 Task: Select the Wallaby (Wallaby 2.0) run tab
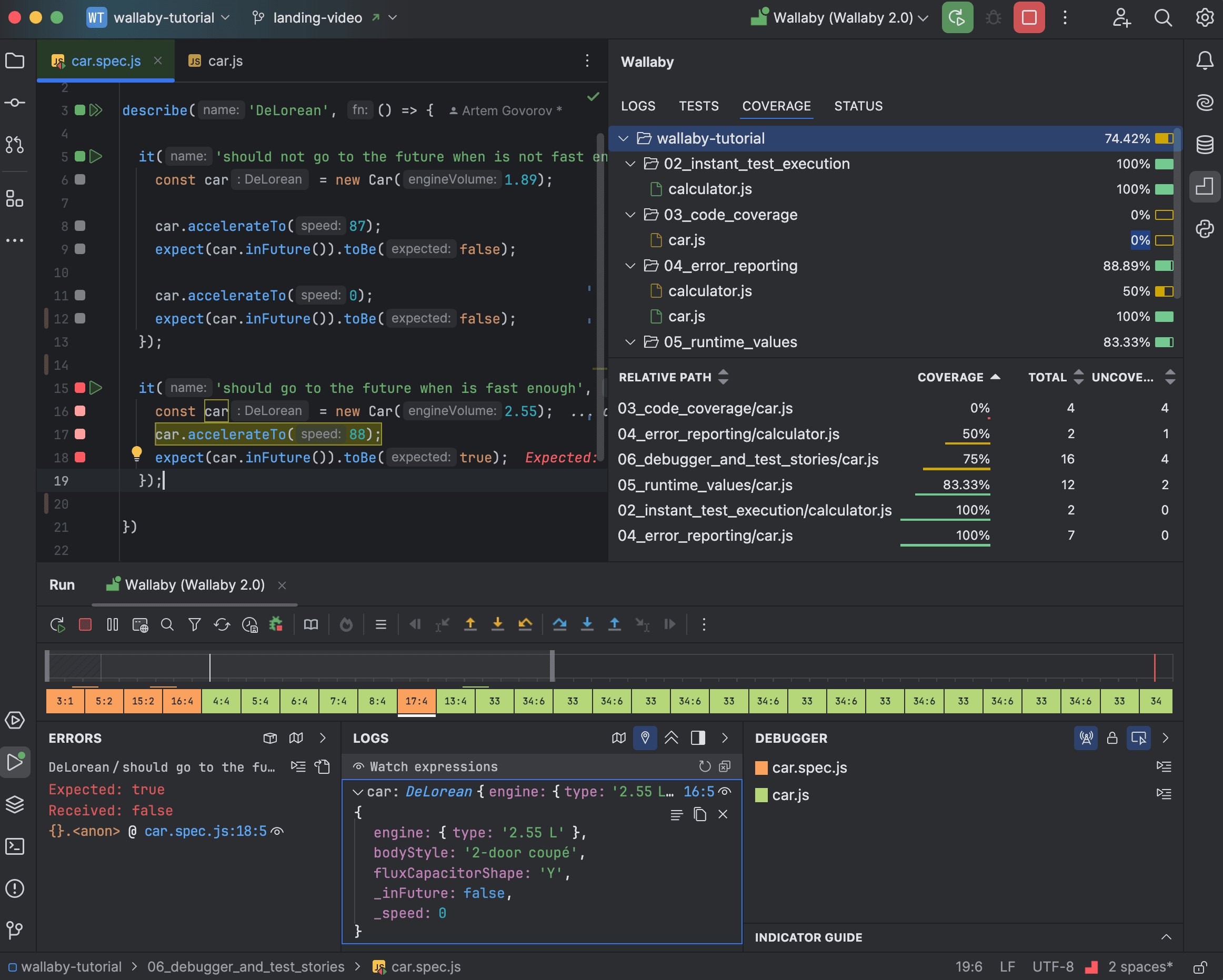click(x=195, y=585)
